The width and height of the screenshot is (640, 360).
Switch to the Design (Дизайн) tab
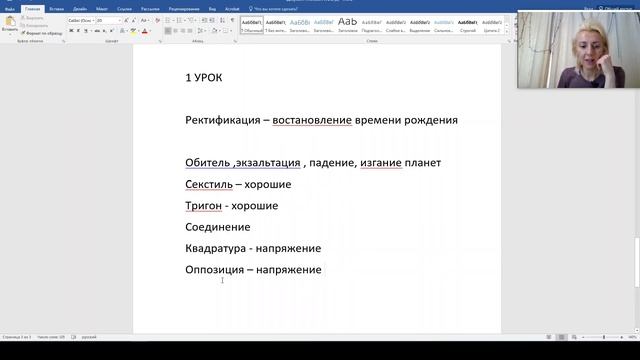pyautogui.click(x=80, y=9)
